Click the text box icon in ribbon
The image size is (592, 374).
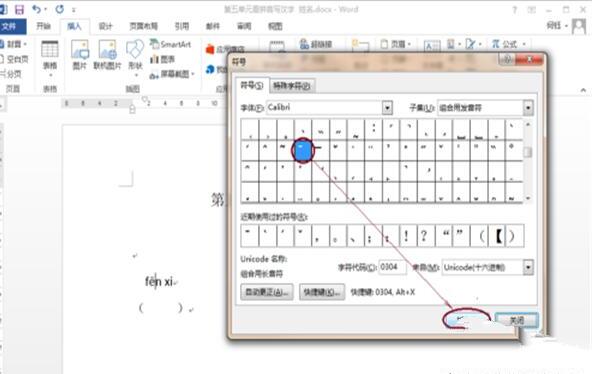432,46
